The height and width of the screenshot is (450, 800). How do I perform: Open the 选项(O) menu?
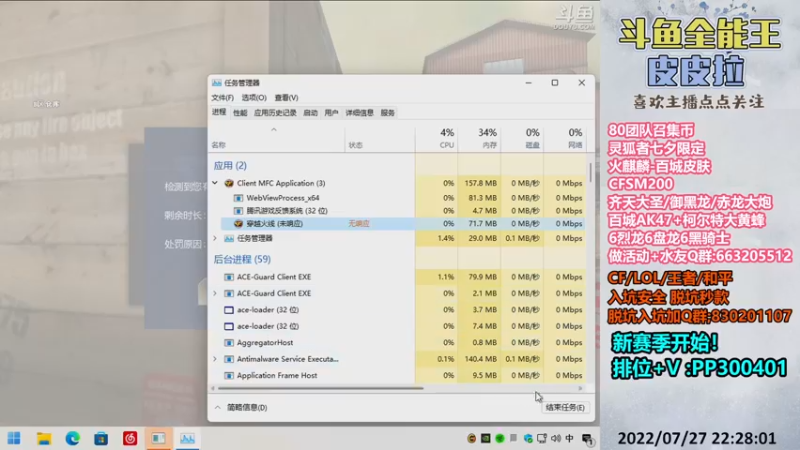tap(254, 97)
